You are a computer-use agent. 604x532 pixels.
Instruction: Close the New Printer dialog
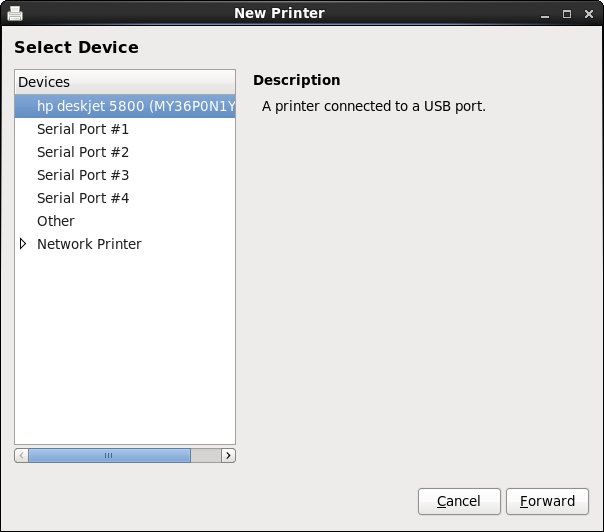[588, 14]
